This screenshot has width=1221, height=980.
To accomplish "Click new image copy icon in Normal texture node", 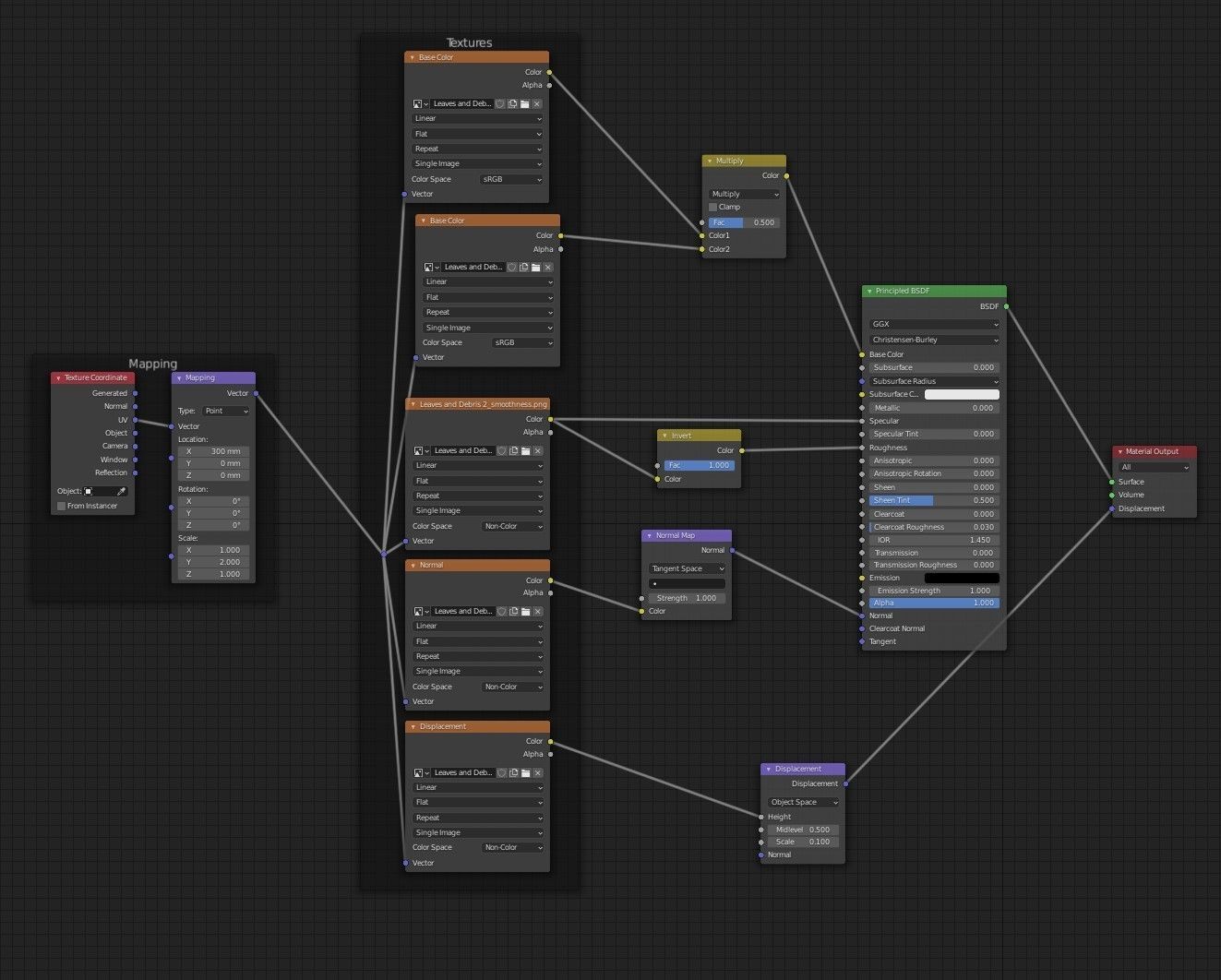I will pos(513,611).
